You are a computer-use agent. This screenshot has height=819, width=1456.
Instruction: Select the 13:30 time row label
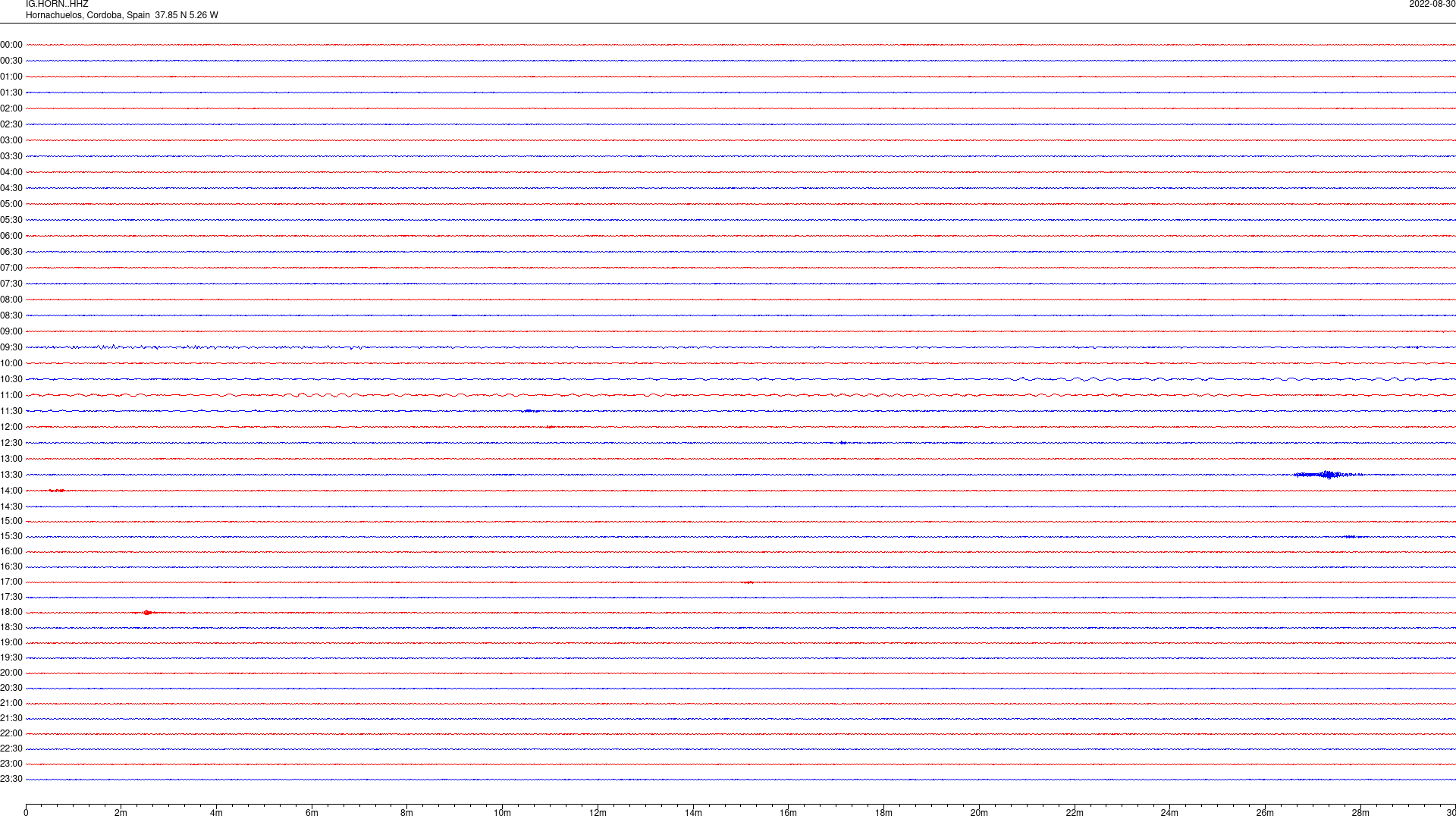click(11, 475)
